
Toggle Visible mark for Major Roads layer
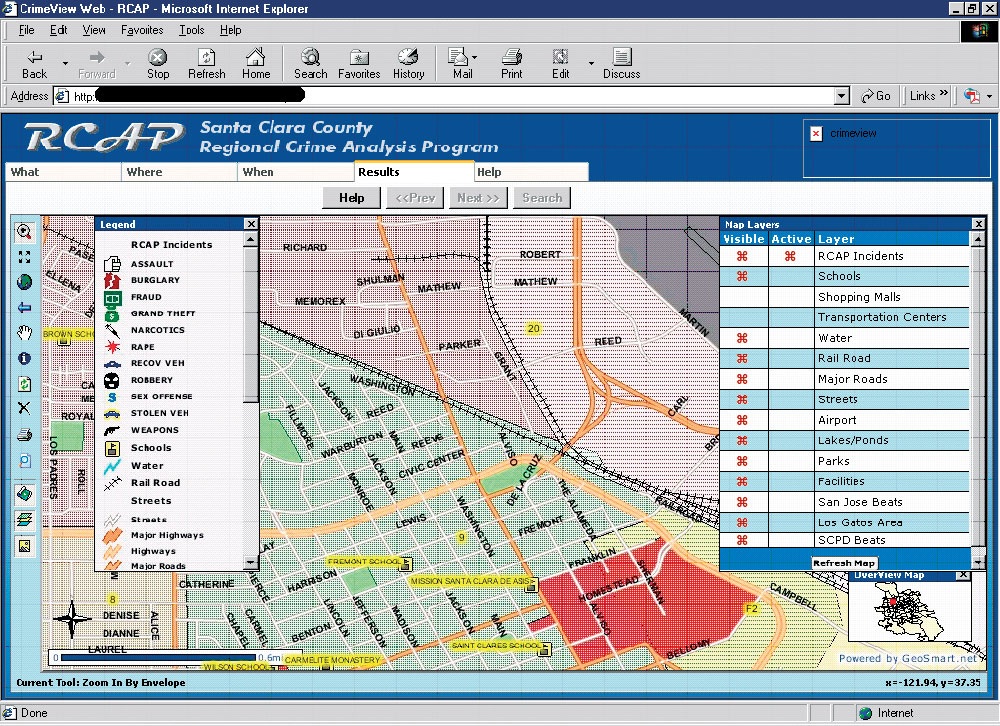(x=742, y=379)
